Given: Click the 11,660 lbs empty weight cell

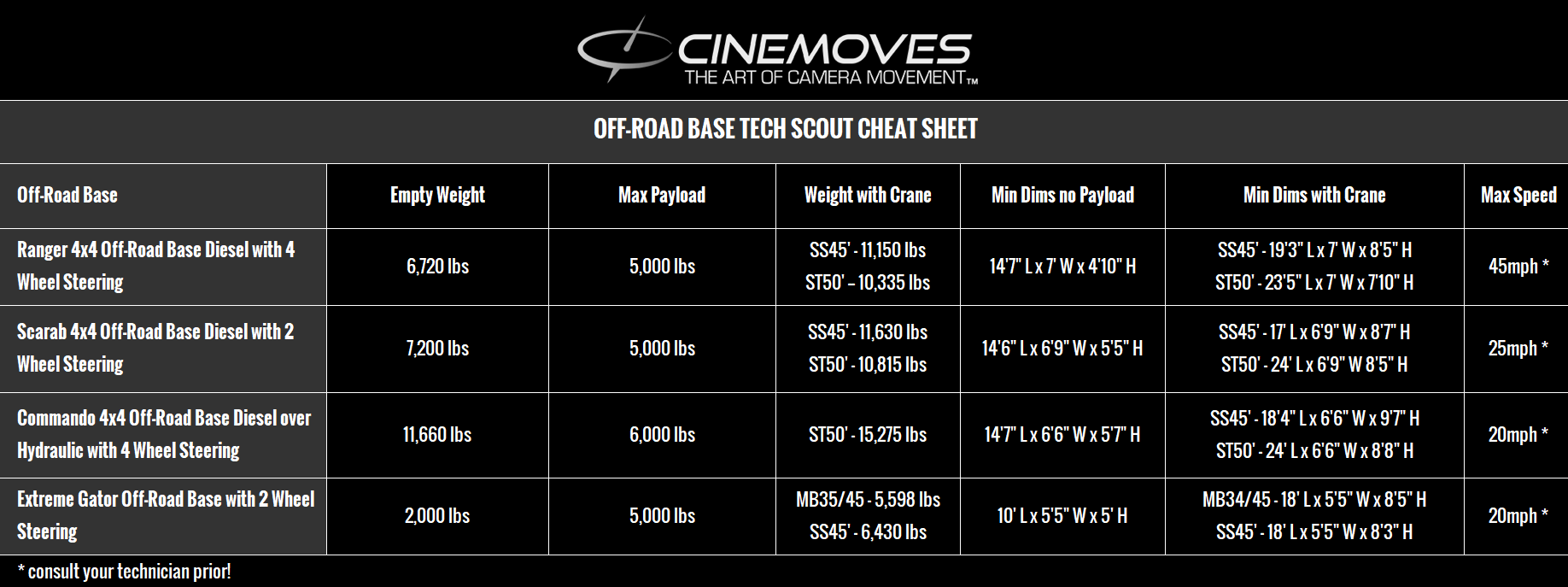Looking at the screenshot, I should pos(437,434).
